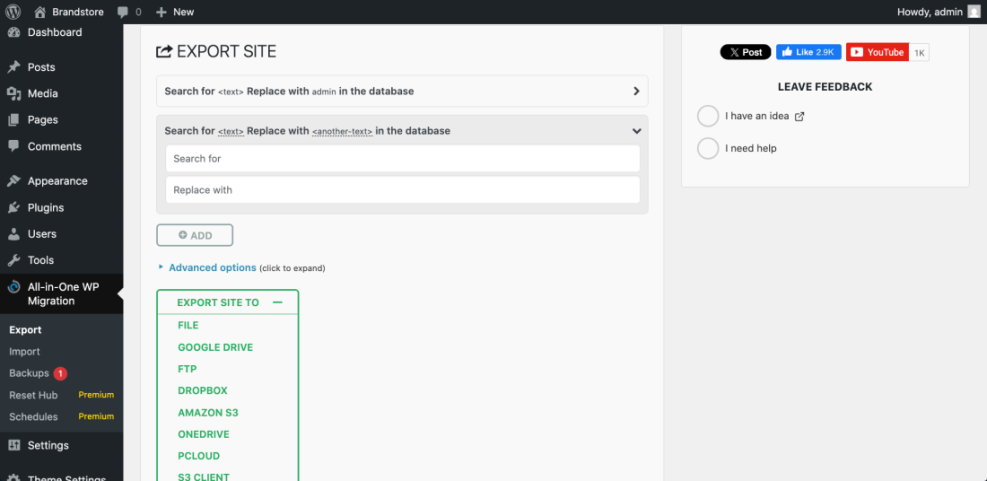Viewport: 987px width, 481px height.
Task: Click the Dashboard gauge icon in sidebar
Action: 14,32
